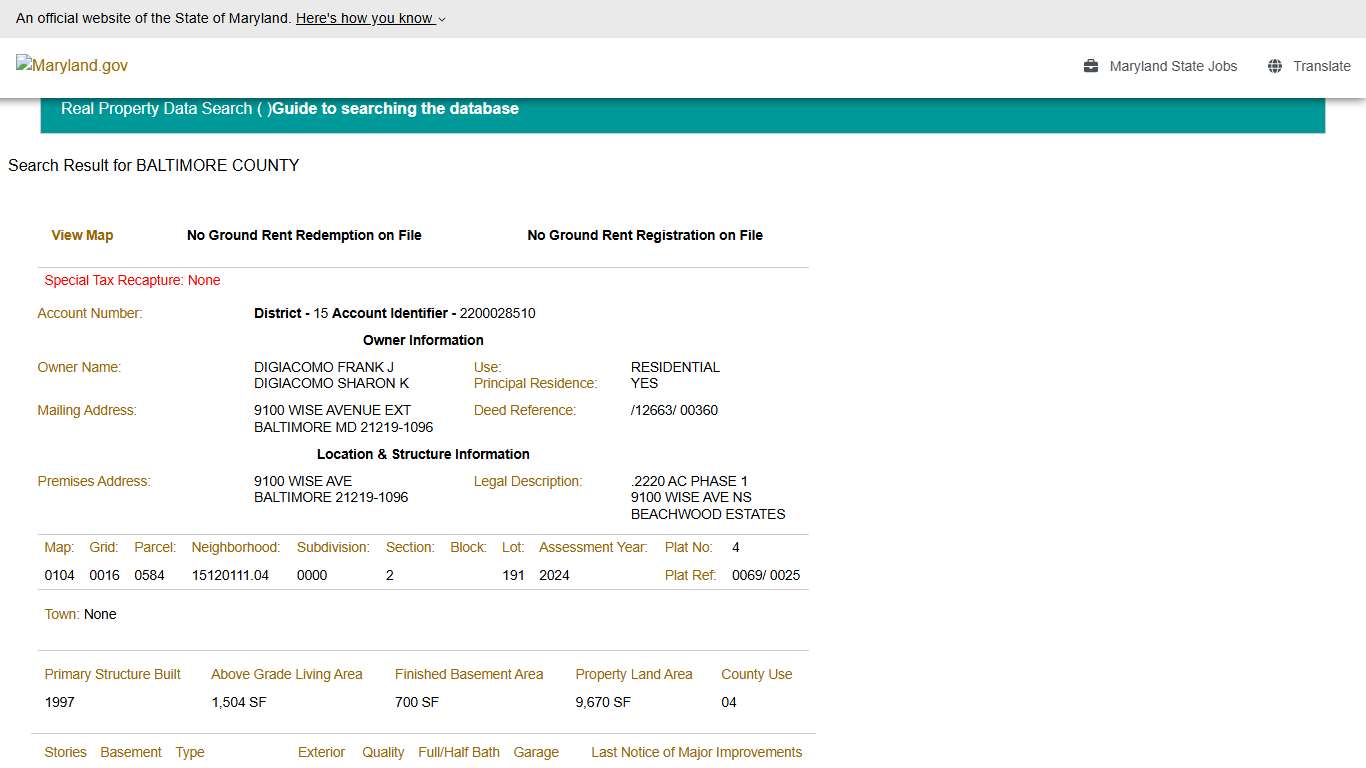Click the Owner Name field label
Viewport: 1366px width, 768px height.
click(x=79, y=367)
